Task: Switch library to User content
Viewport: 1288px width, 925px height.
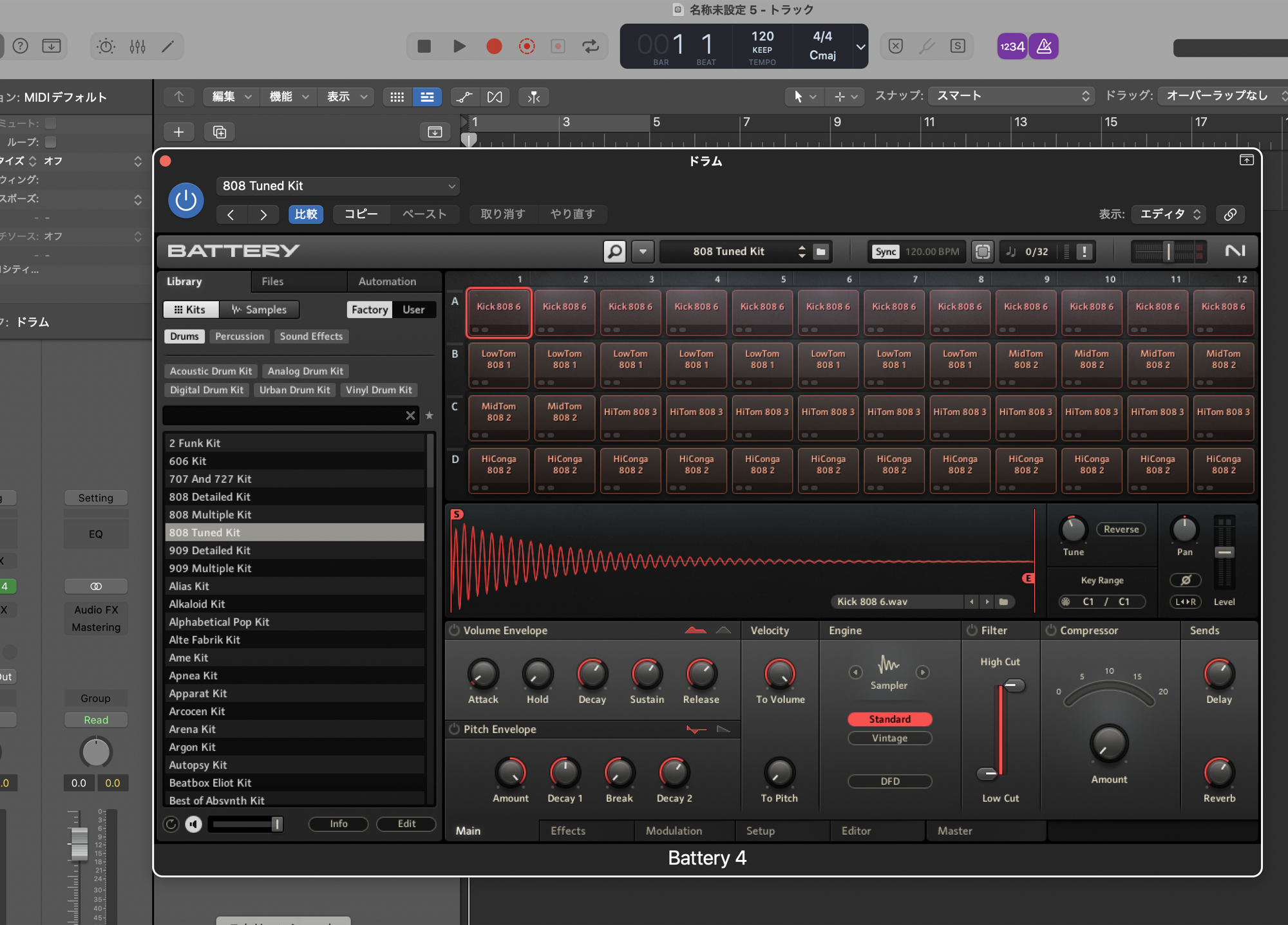Action: pos(413,310)
